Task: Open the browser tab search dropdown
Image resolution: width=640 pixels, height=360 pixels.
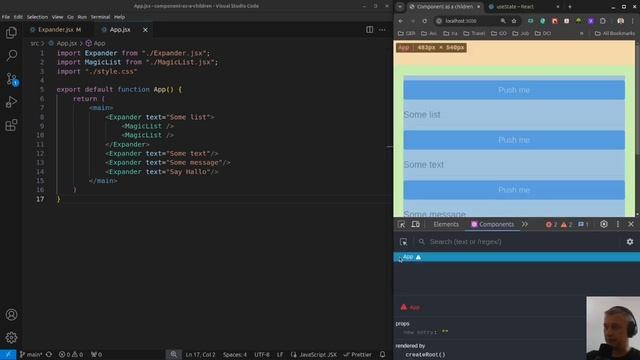Action: [x=400, y=7]
